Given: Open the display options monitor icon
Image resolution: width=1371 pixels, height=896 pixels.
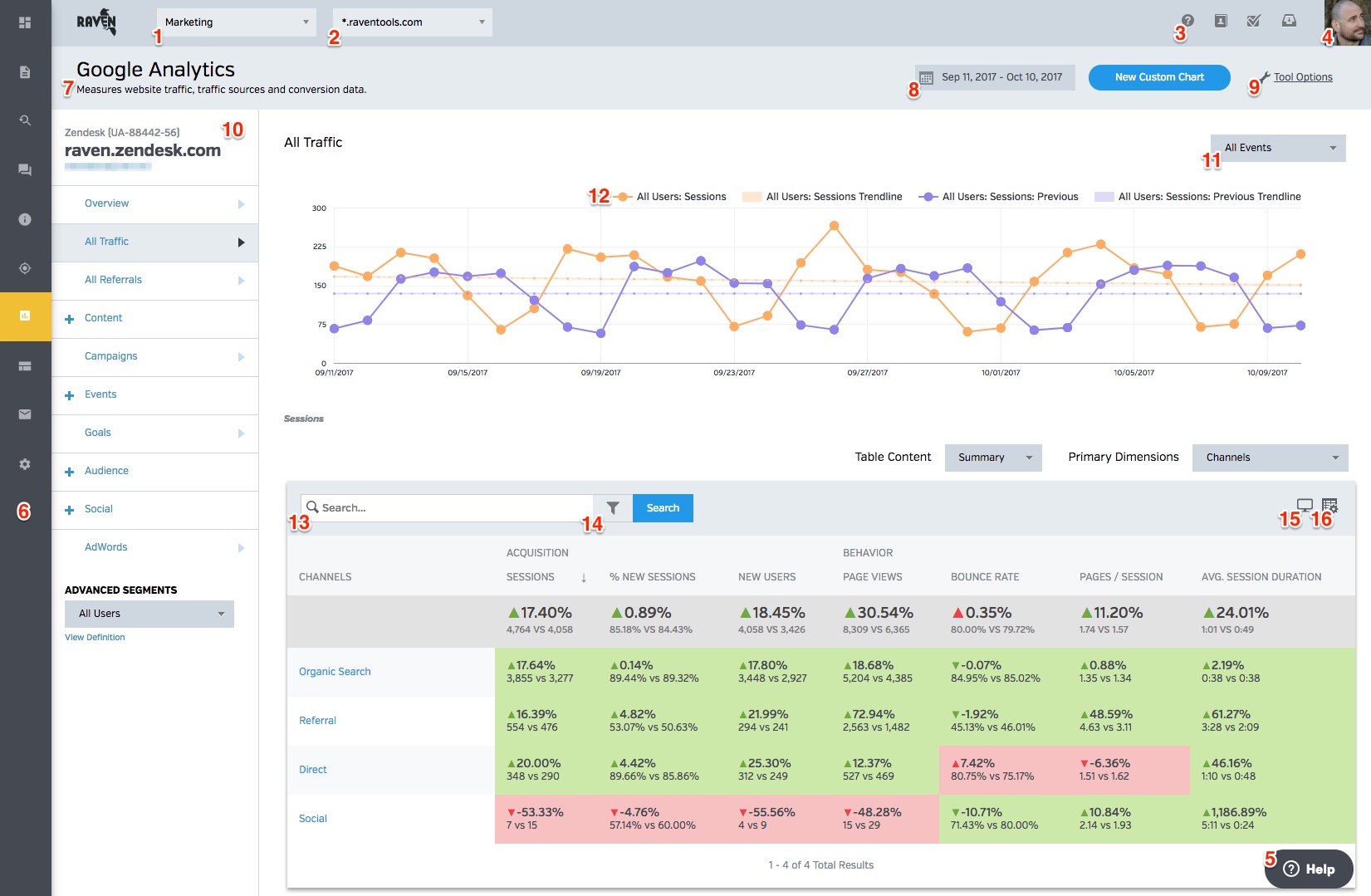Looking at the screenshot, I should (1305, 505).
